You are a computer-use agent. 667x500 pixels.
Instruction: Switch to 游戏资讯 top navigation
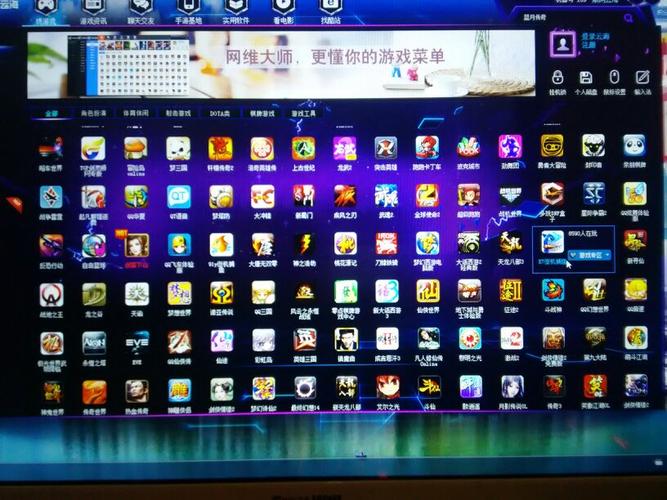pos(94,10)
